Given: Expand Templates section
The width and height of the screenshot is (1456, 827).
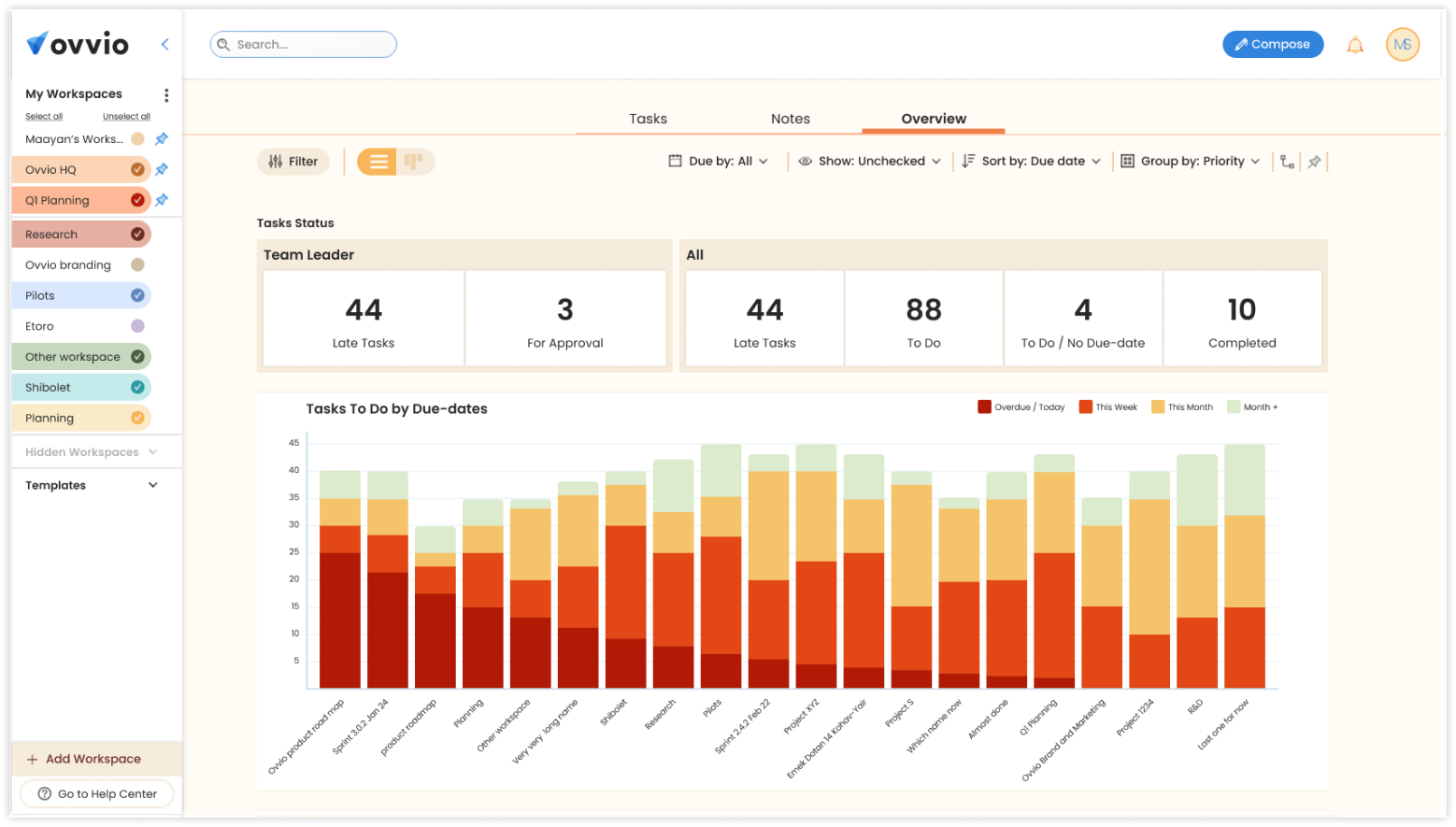Looking at the screenshot, I should [92, 486].
